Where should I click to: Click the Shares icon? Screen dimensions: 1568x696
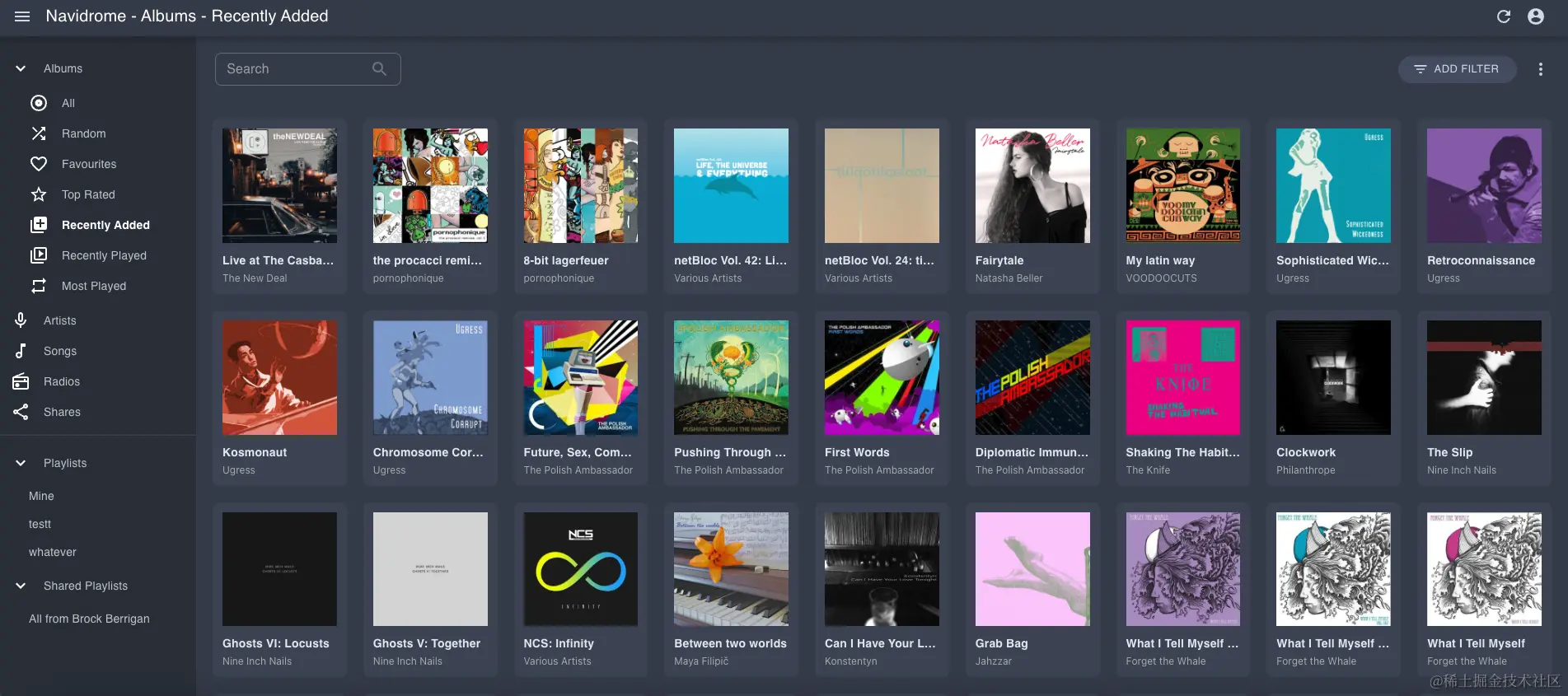(x=21, y=412)
